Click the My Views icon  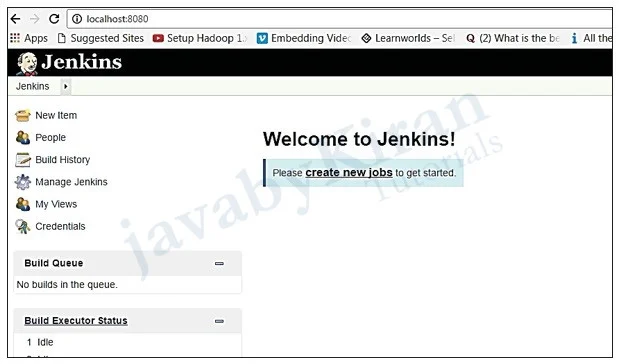coord(23,204)
